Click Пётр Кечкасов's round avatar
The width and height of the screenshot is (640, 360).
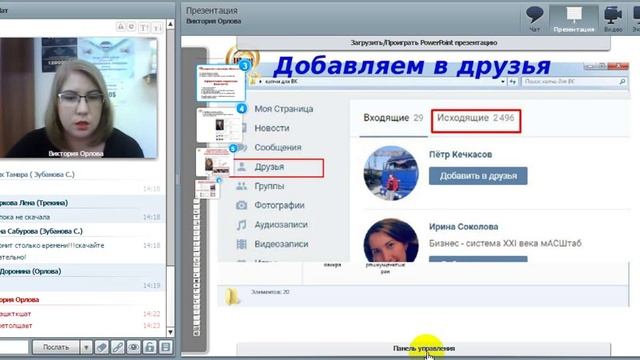[x=391, y=173]
